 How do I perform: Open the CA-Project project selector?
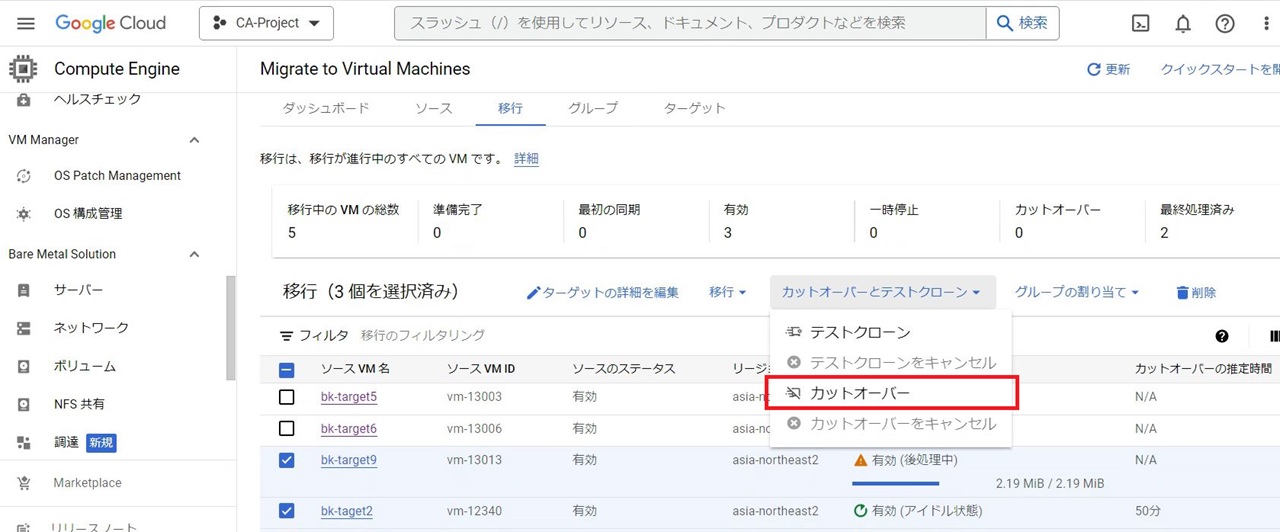[x=266, y=23]
